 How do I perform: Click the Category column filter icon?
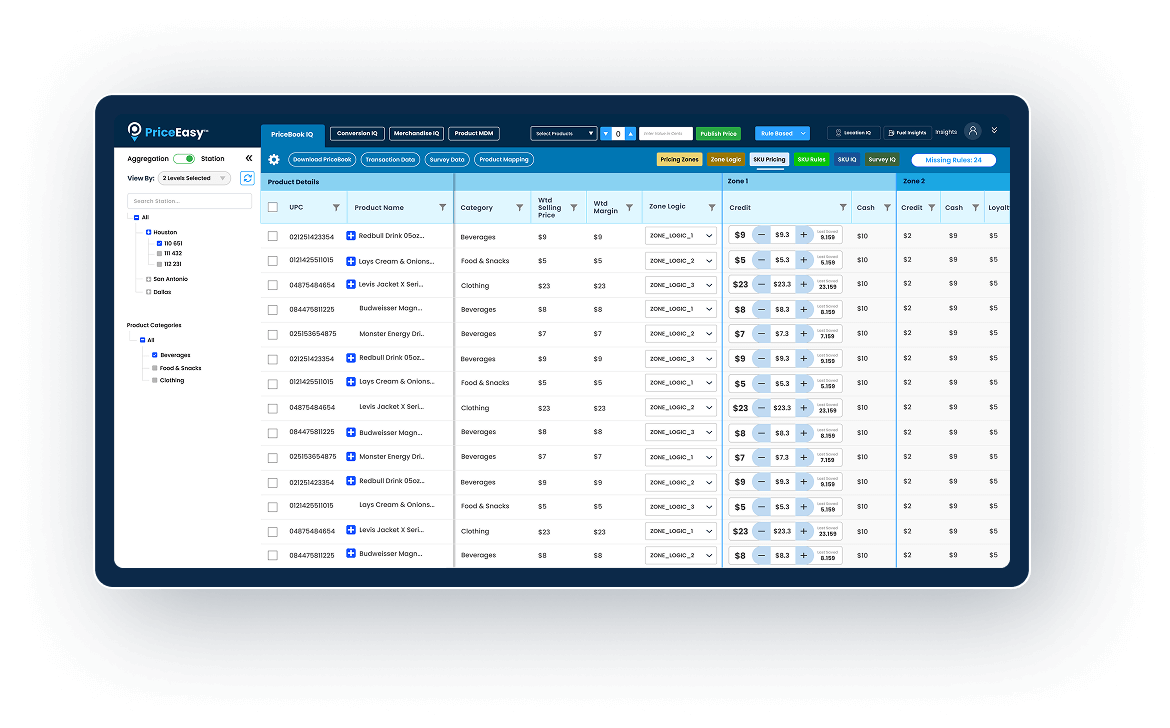pos(519,208)
